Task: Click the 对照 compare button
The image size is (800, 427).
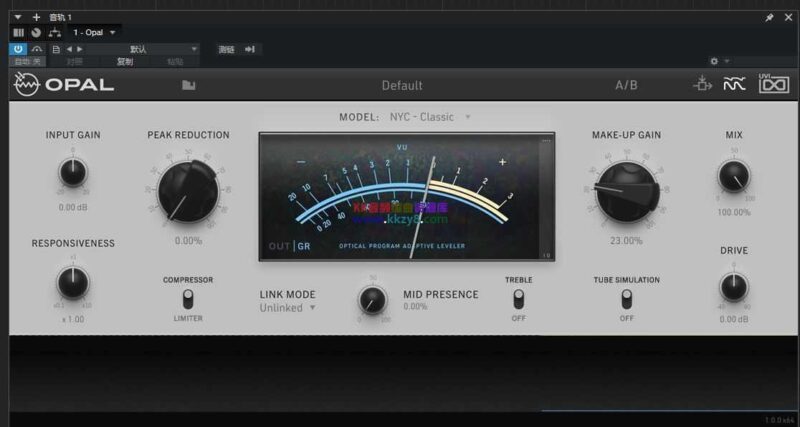Action: (74, 62)
